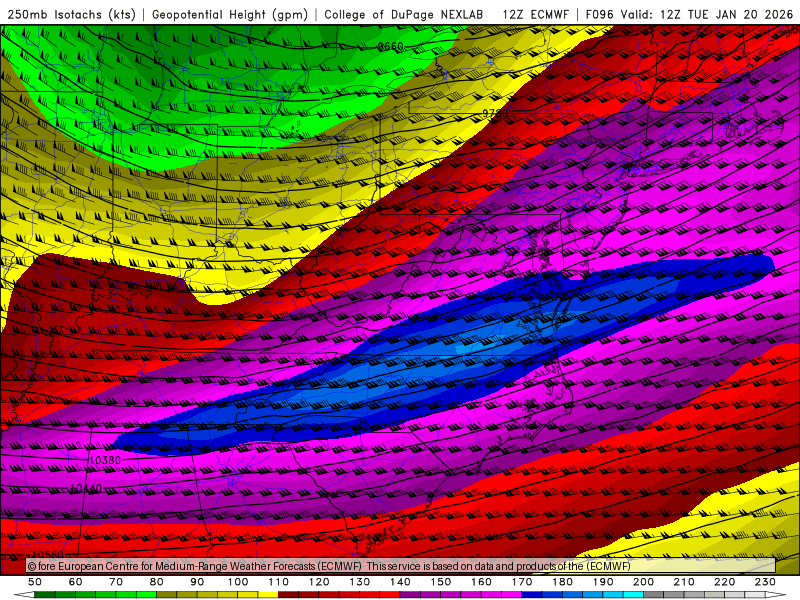Click the 110 kts legend value
Viewport: 800px width, 600px height.
click(279, 582)
